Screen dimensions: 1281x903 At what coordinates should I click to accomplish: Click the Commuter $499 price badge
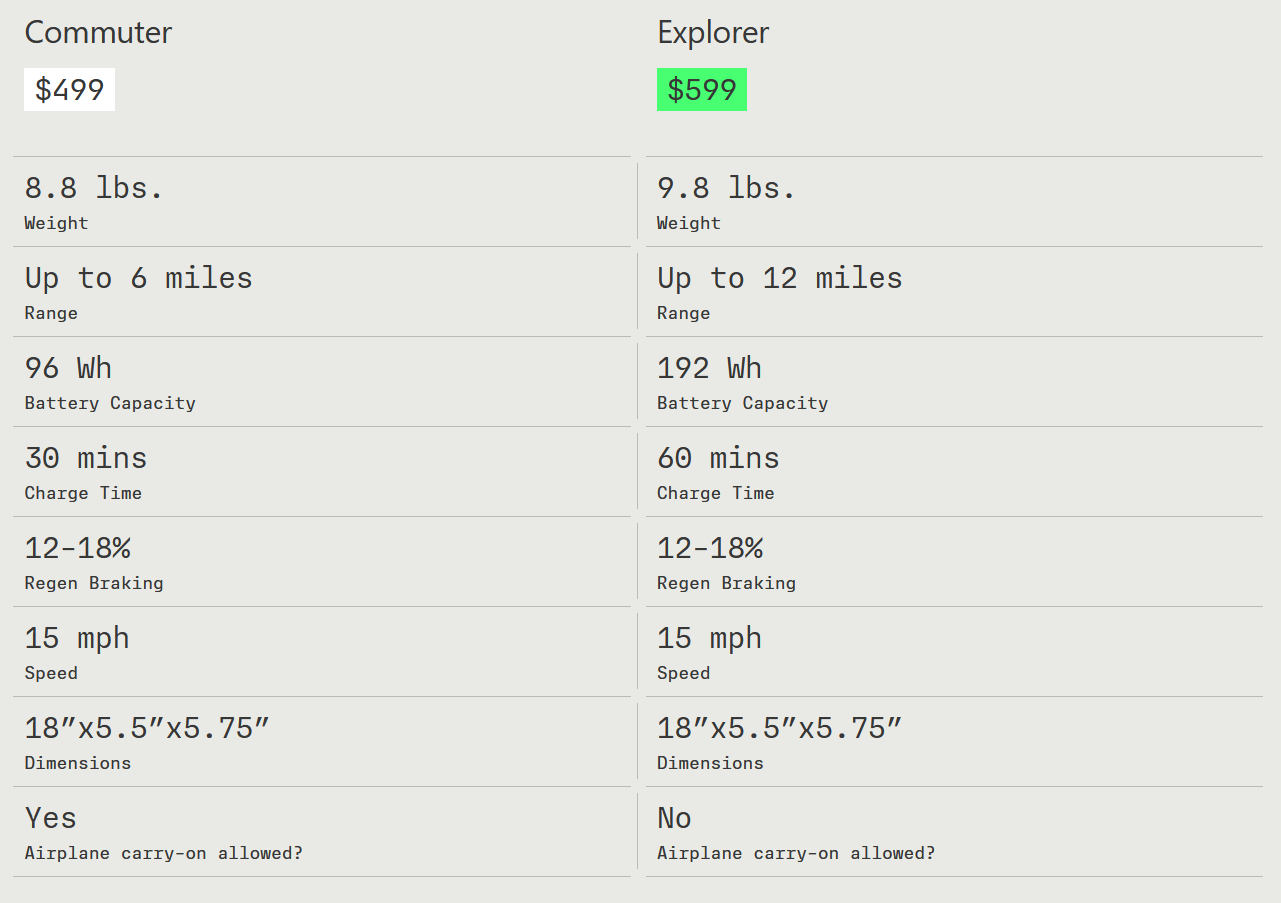(69, 90)
